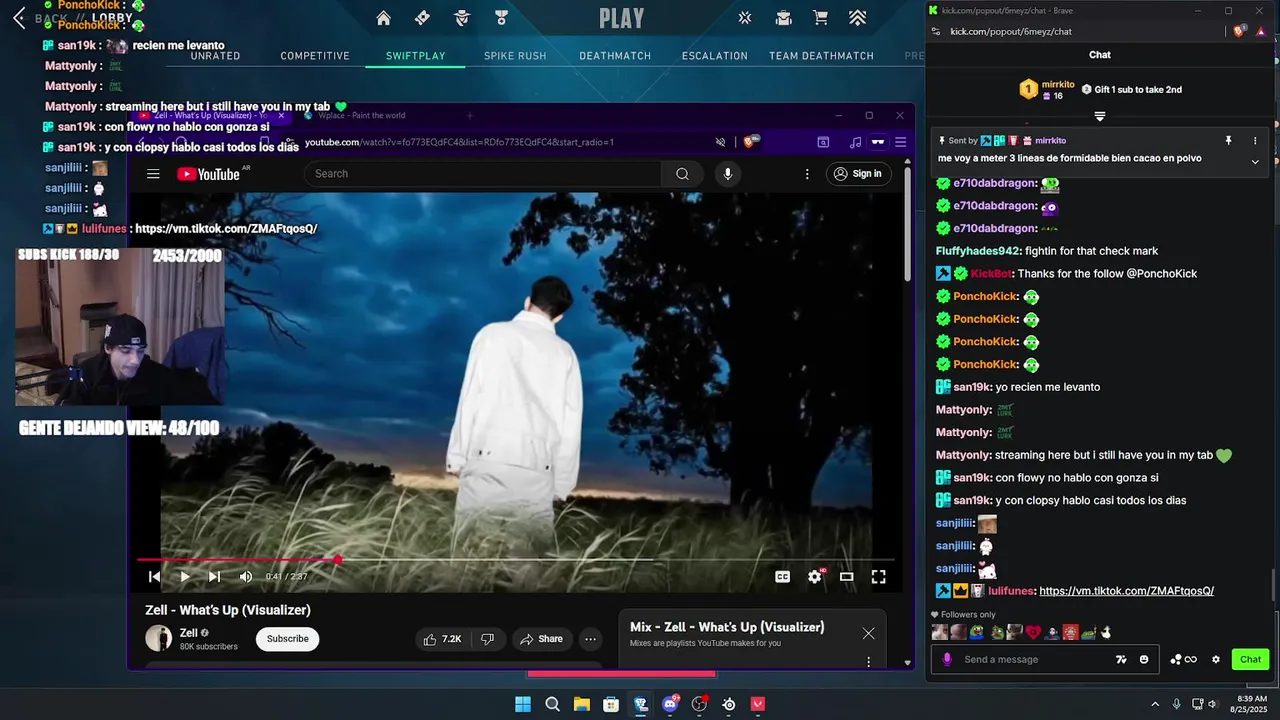Open YouTube hamburger guide menu

coord(153,174)
